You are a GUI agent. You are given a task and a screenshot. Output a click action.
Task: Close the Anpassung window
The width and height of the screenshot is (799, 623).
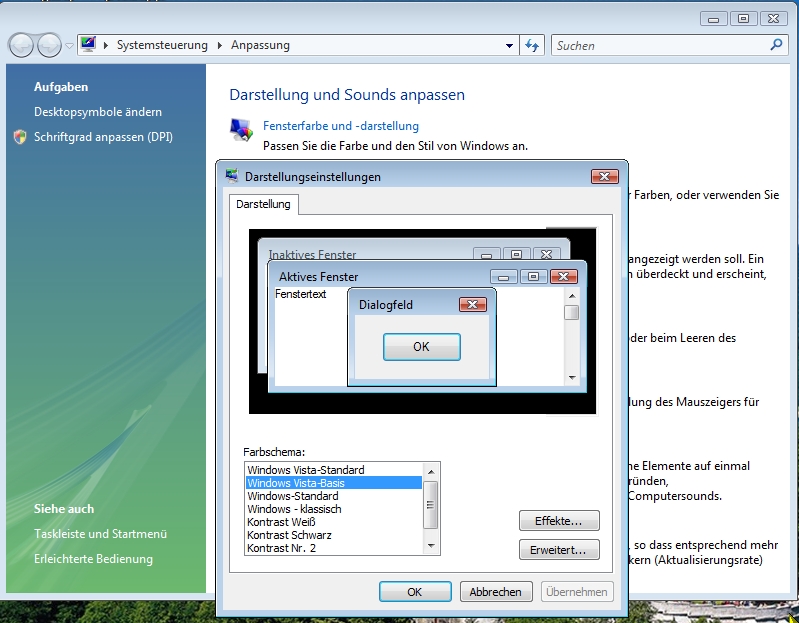pos(774,19)
